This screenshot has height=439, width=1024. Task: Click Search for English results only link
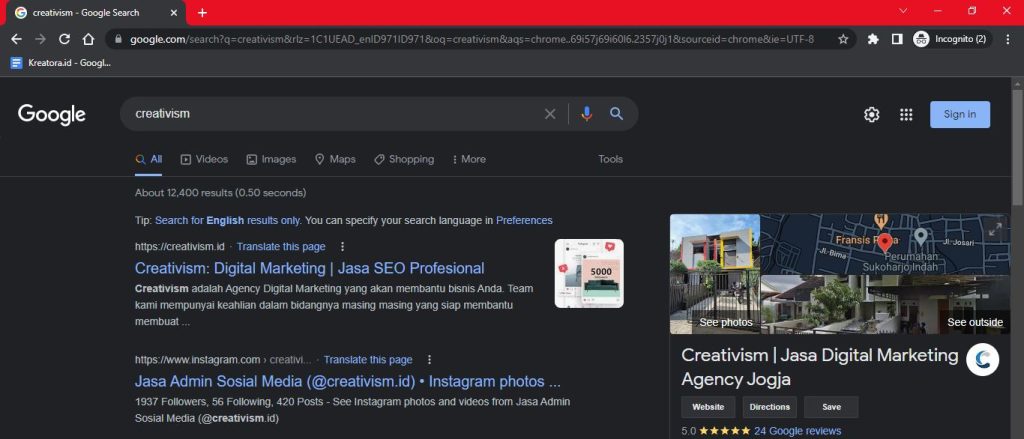[227, 221]
